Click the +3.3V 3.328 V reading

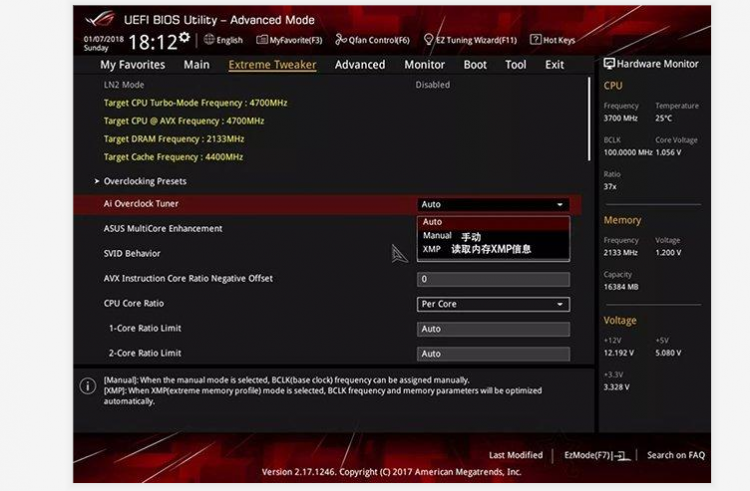click(617, 387)
